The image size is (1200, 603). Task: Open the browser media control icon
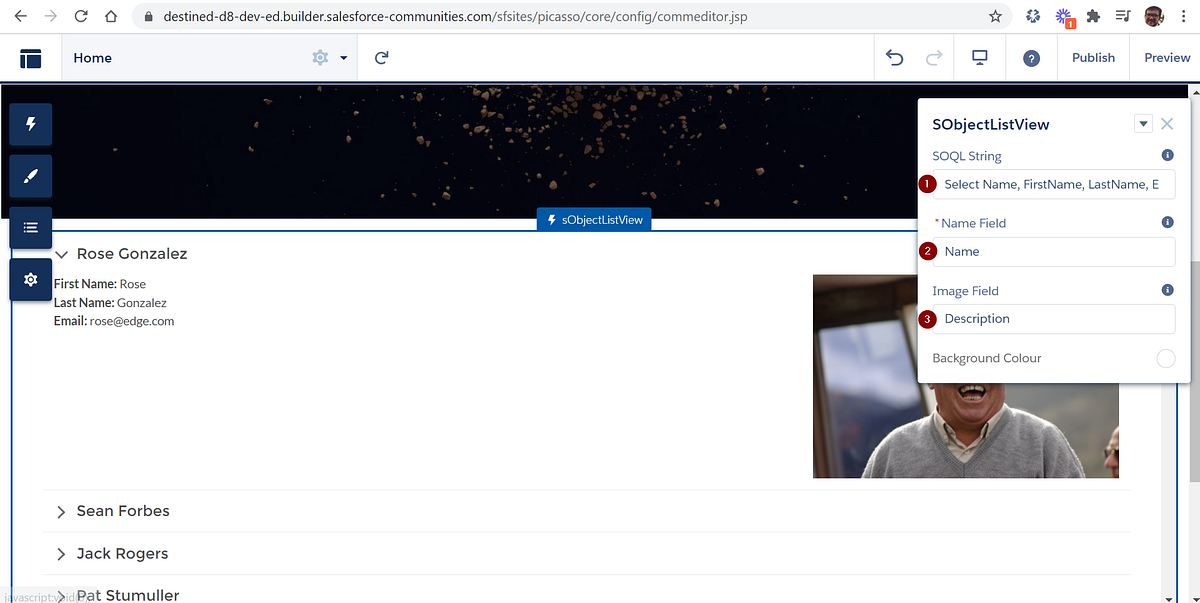[1123, 16]
